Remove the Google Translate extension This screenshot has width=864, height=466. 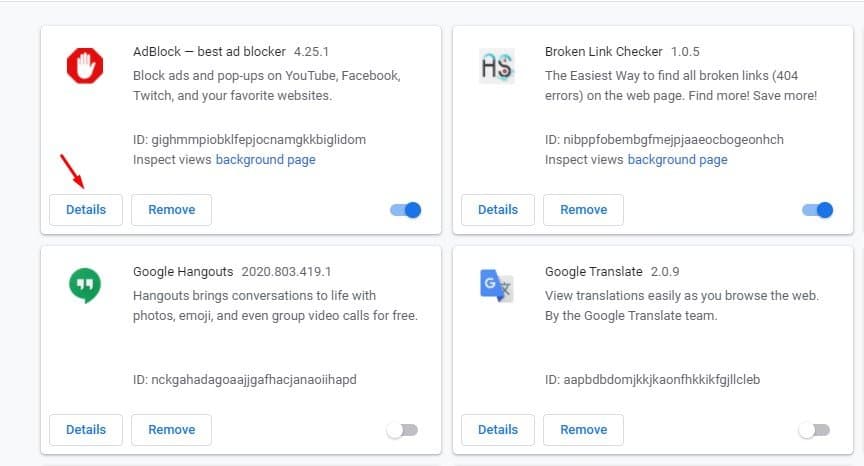584,430
